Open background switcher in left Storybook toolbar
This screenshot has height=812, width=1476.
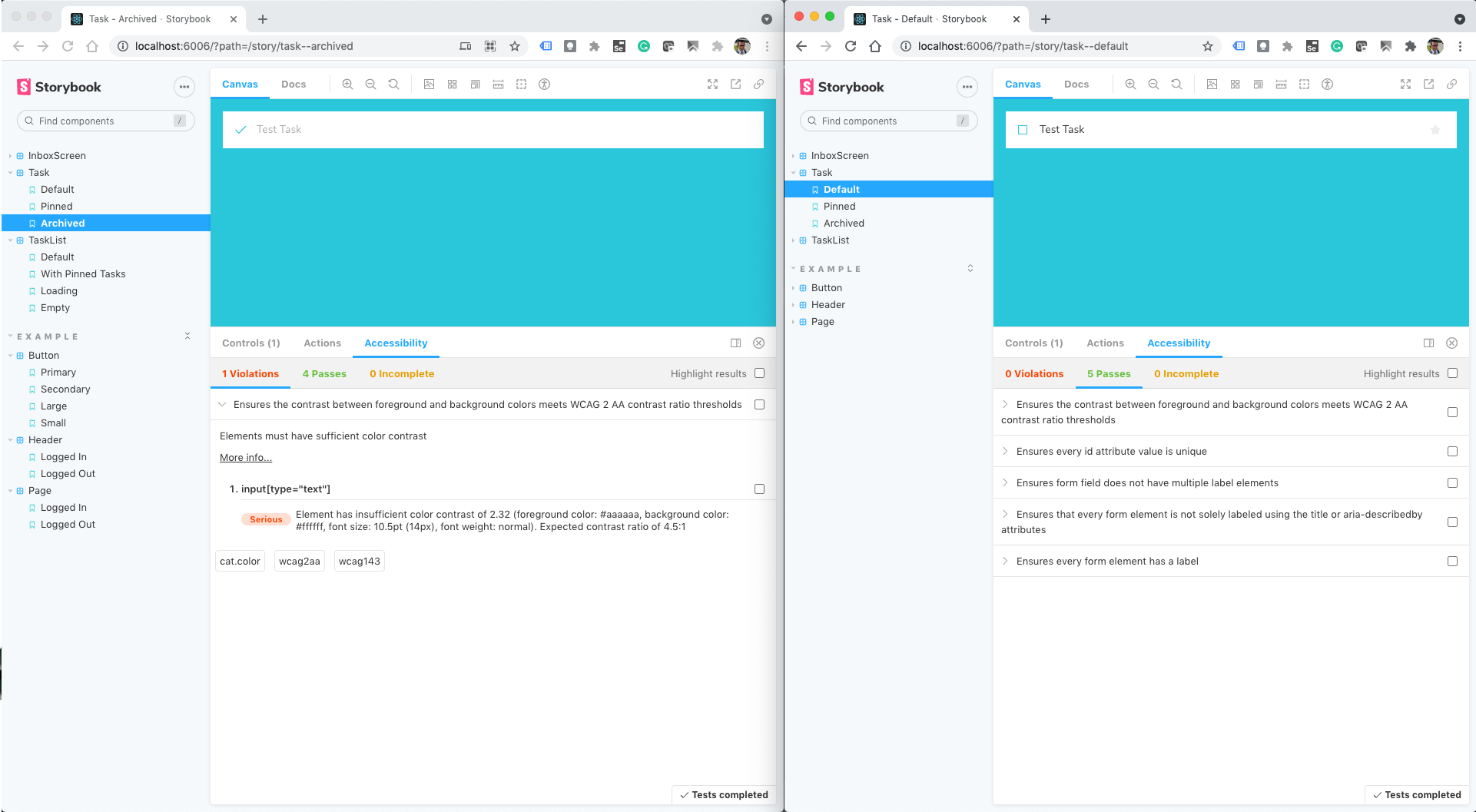coord(429,85)
